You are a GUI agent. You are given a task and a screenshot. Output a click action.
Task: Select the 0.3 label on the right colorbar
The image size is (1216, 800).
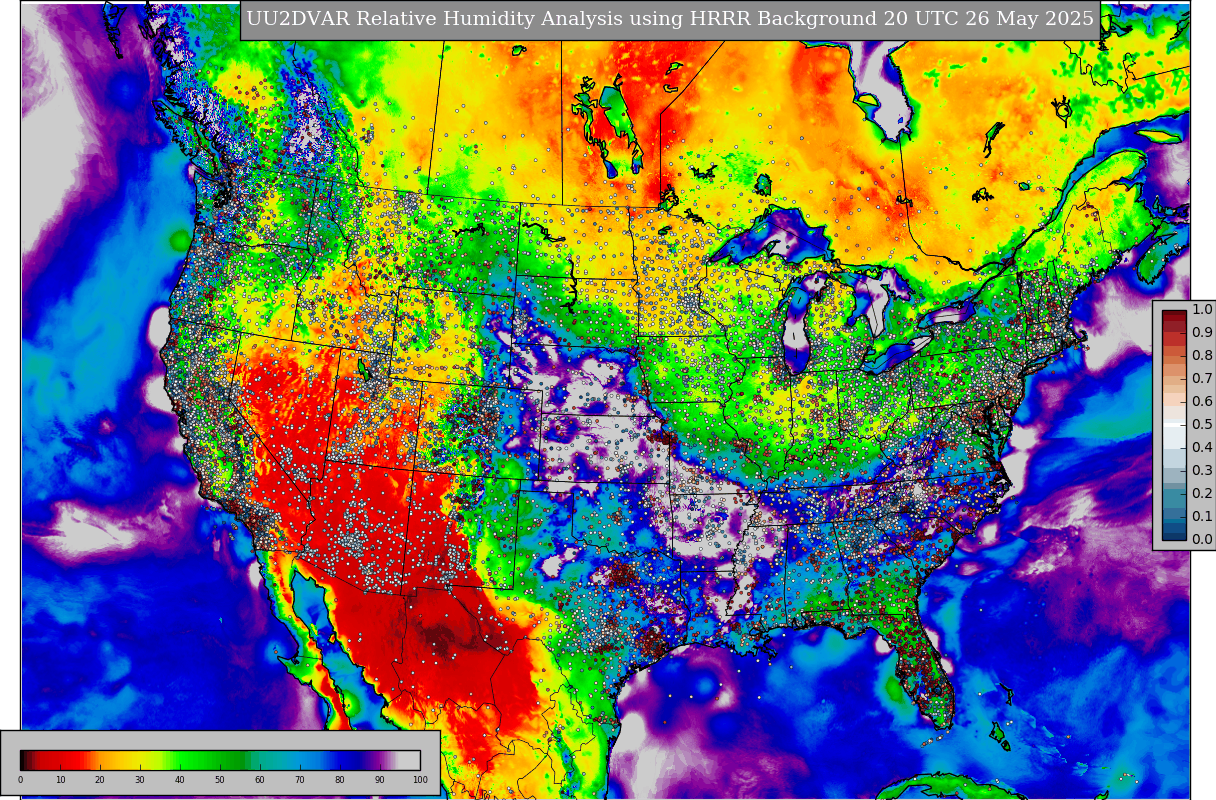point(1202,470)
